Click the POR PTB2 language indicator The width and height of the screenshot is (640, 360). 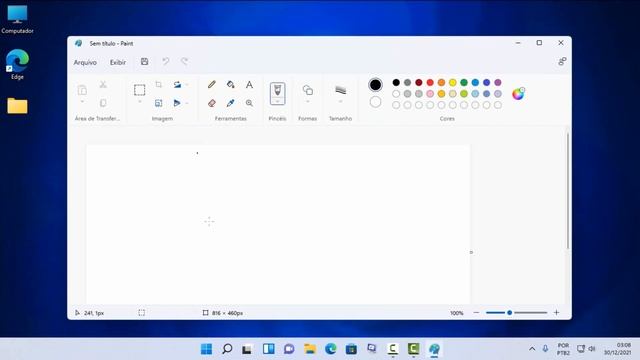pyautogui.click(x=563, y=349)
